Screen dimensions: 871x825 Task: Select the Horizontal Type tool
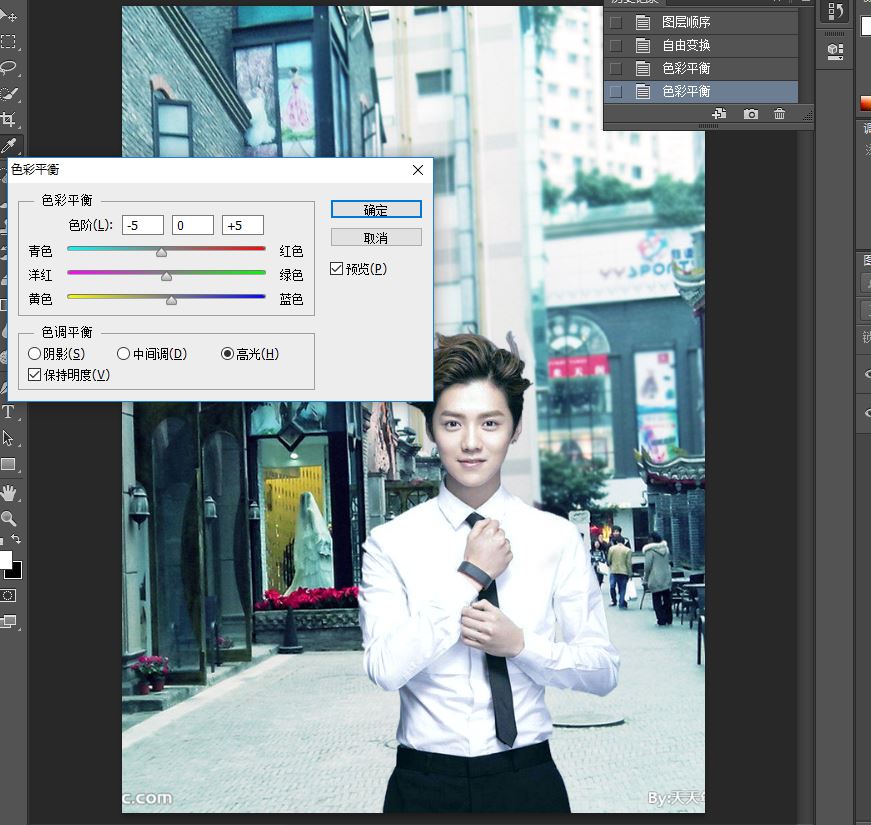pos(8,412)
